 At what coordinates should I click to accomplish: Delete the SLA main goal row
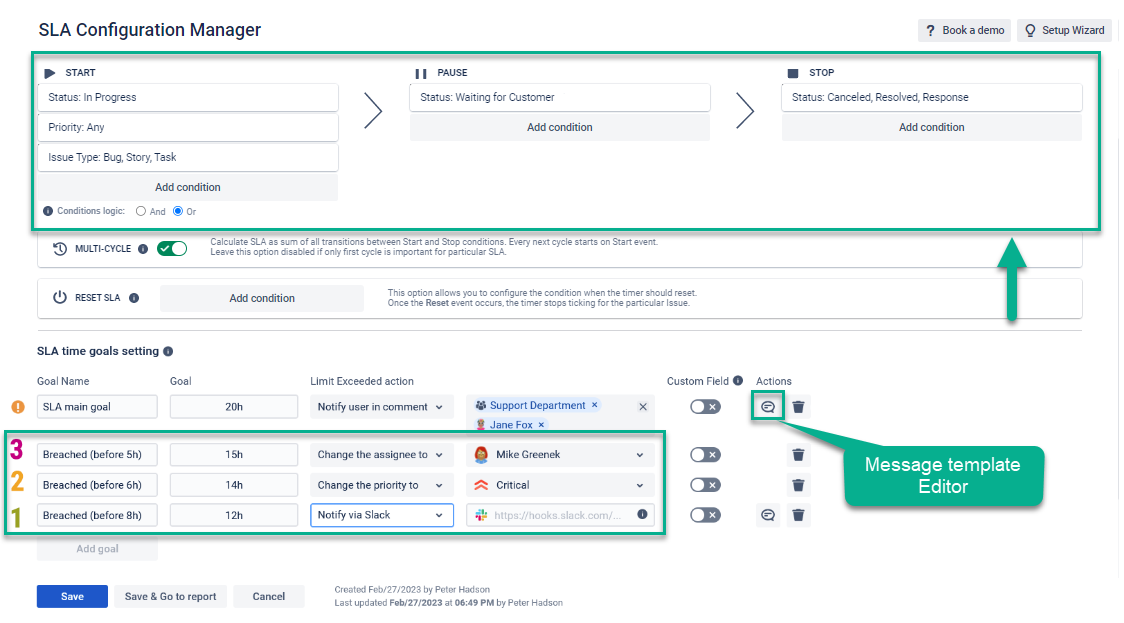[798, 407]
